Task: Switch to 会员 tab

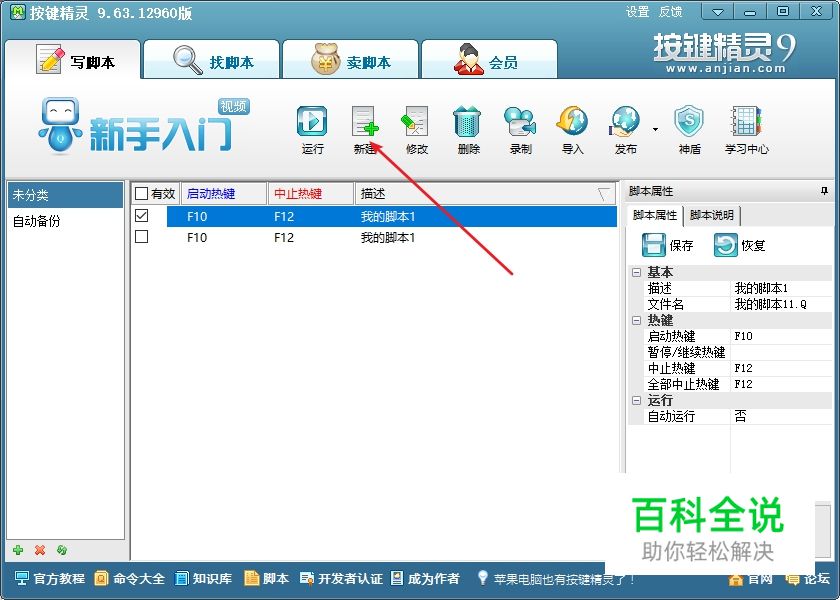Action: coord(489,60)
